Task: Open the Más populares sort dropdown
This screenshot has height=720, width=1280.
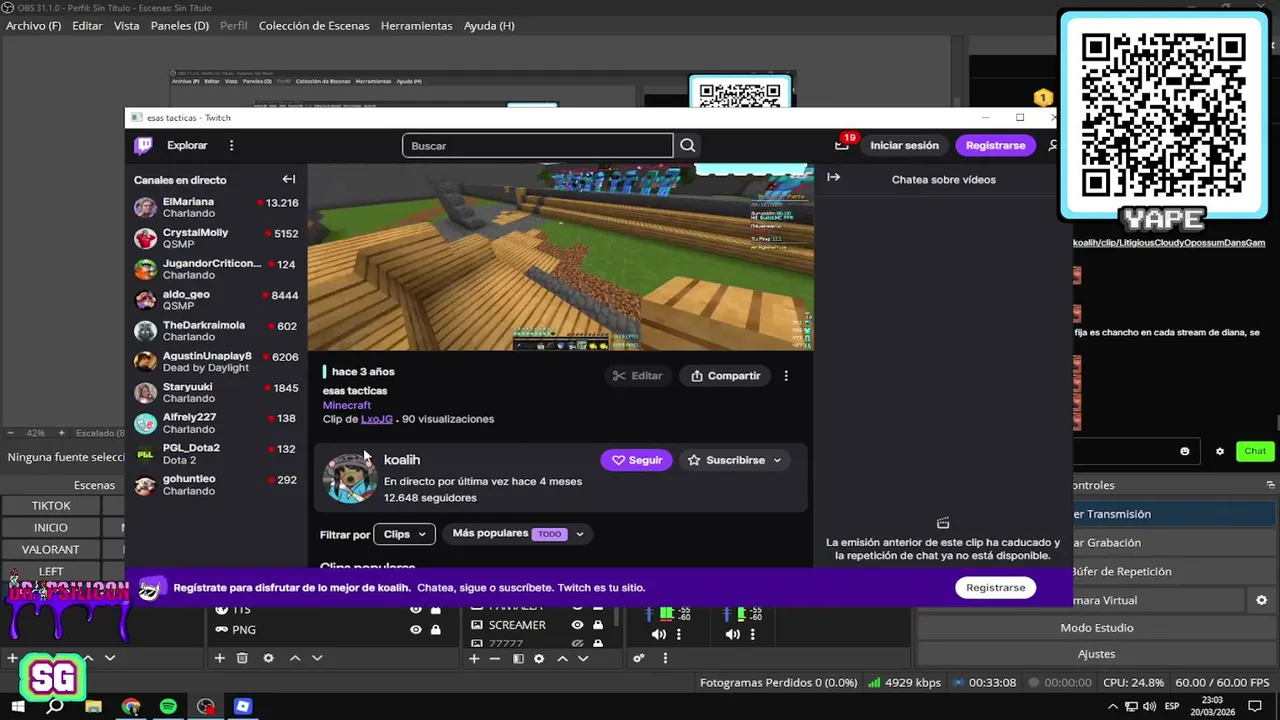Action: tap(518, 534)
